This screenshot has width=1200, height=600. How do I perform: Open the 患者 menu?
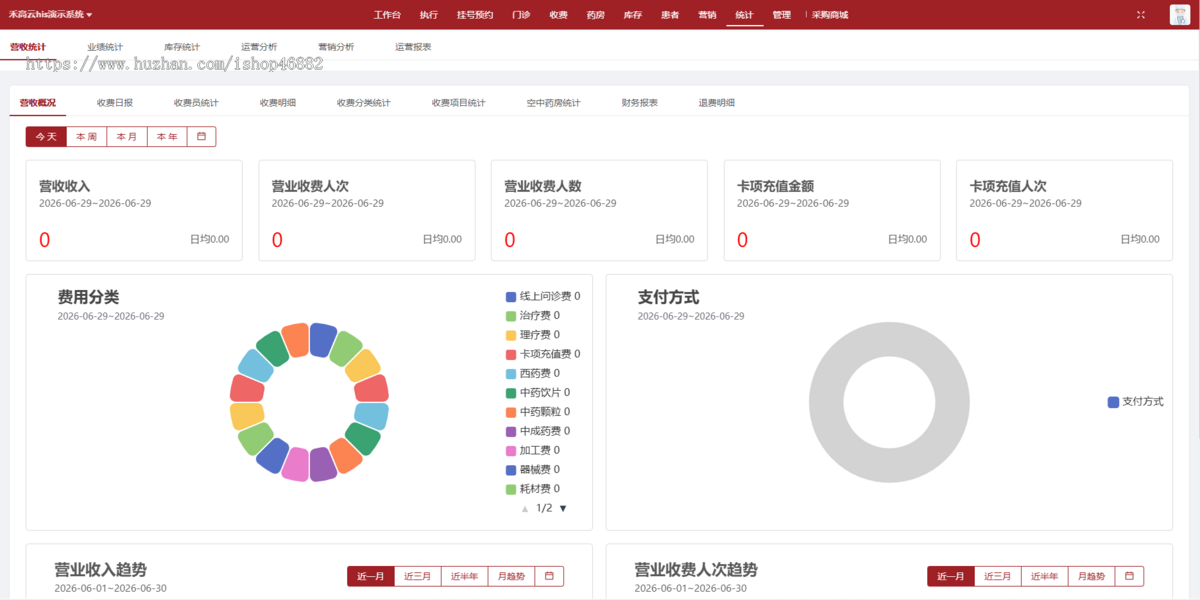click(670, 15)
